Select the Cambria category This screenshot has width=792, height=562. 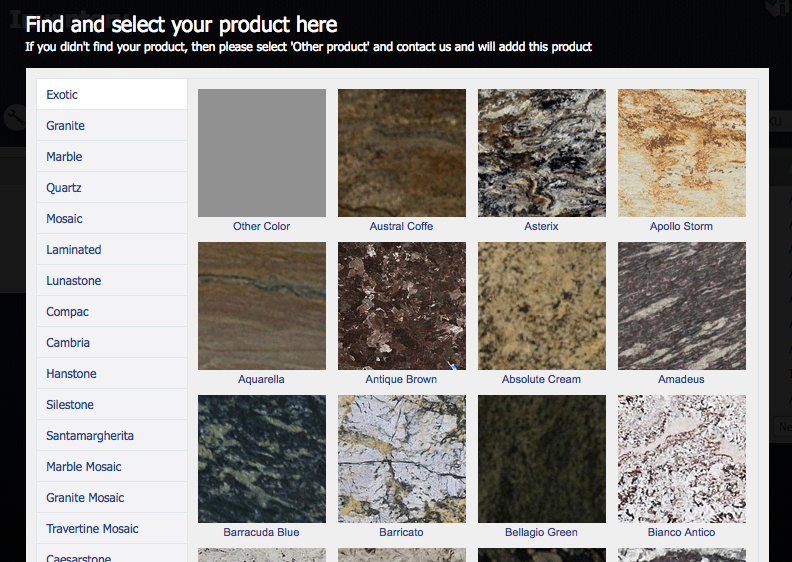coord(112,343)
